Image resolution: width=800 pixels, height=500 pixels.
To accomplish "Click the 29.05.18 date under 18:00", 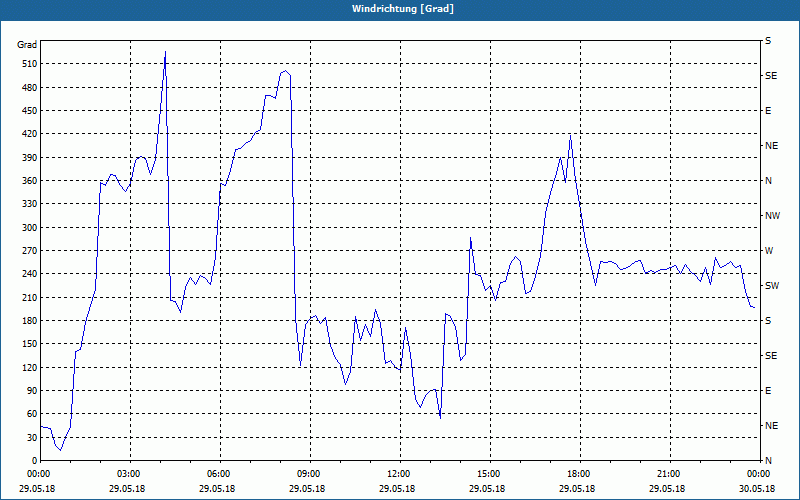I will tap(577, 489).
